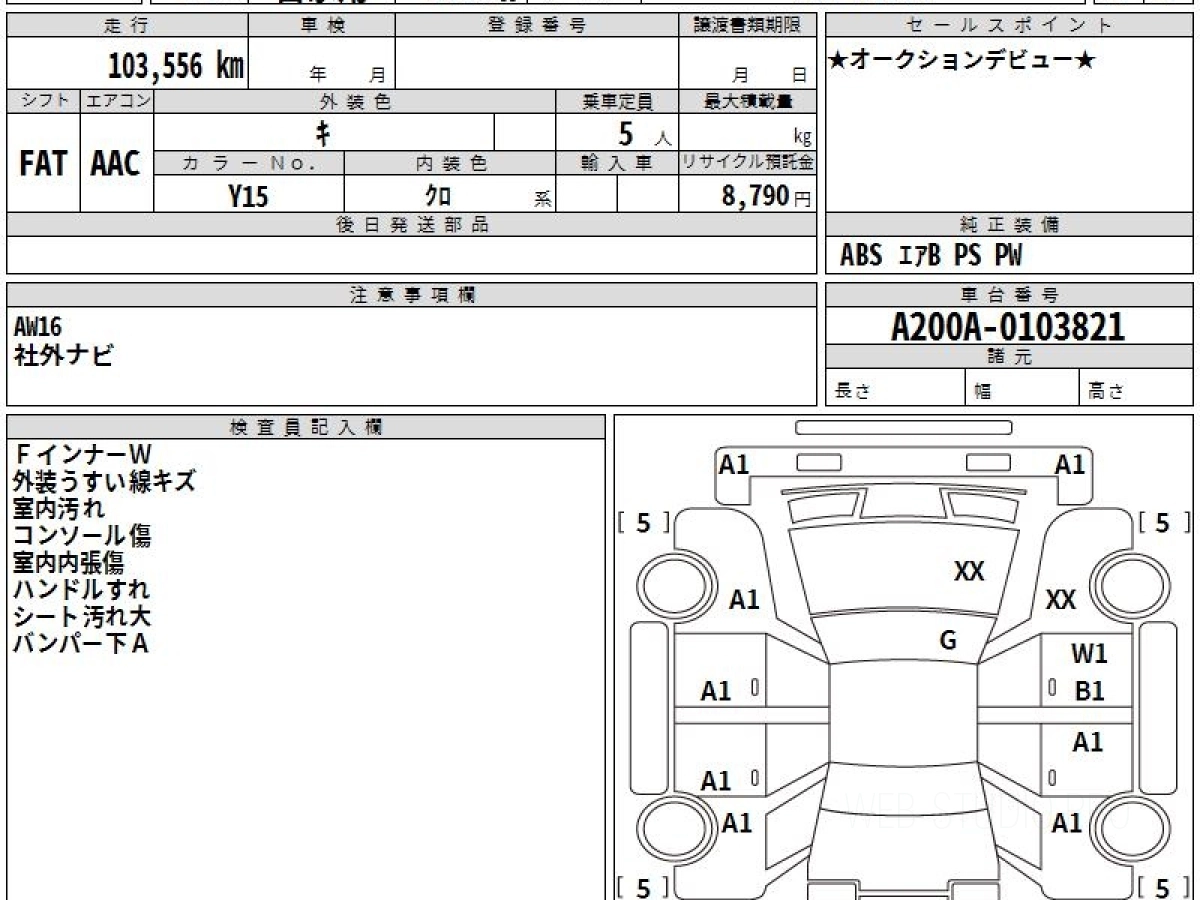Click the 乗車定員 header
The height and width of the screenshot is (900, 1200).
(x=617, y=101)
